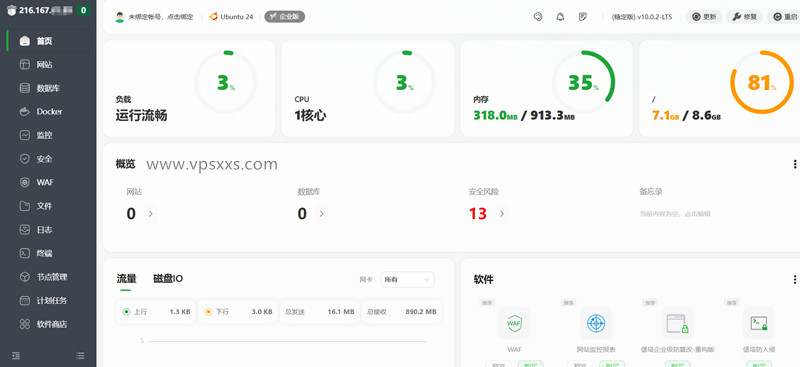The height and width of the screenshot is (367, 800).
Task: Click the 7.1GB / 8.6GB disk text
Action: pos(686,115)
